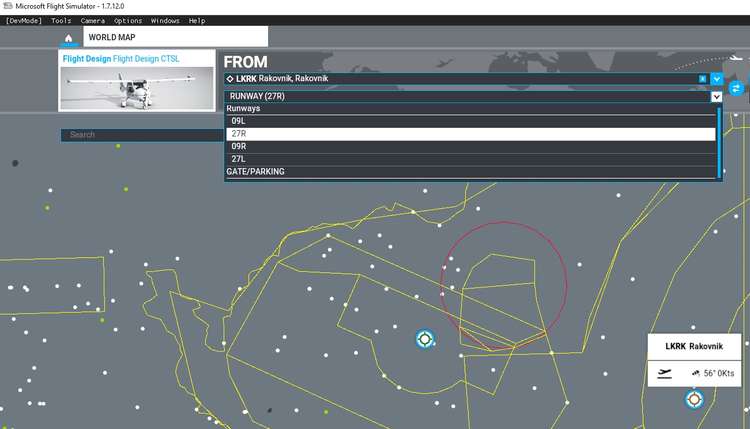The width and height of the screenshot is (750, 429).
Task: Click the Runways section header
Action: coord(243,109)
